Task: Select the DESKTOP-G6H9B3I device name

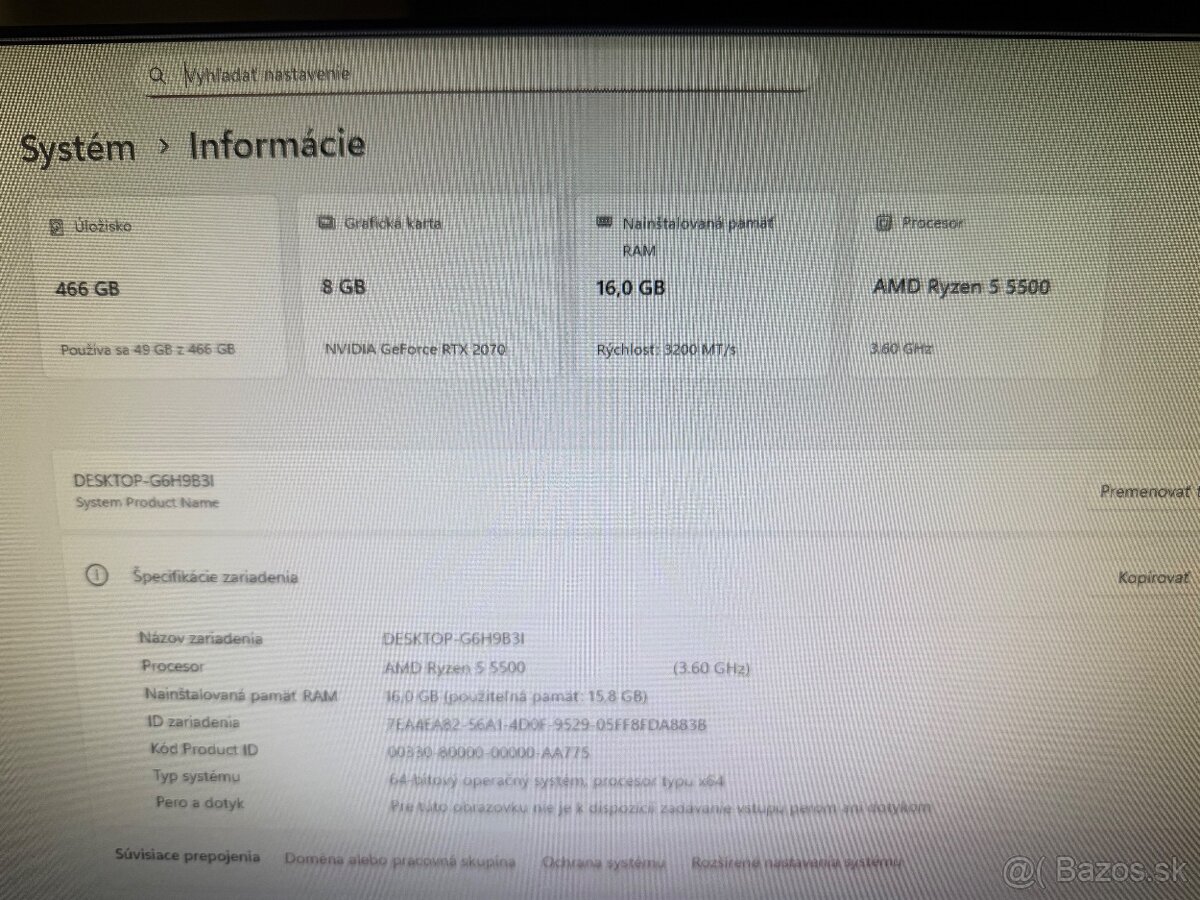Action: (x=145, y=481)
